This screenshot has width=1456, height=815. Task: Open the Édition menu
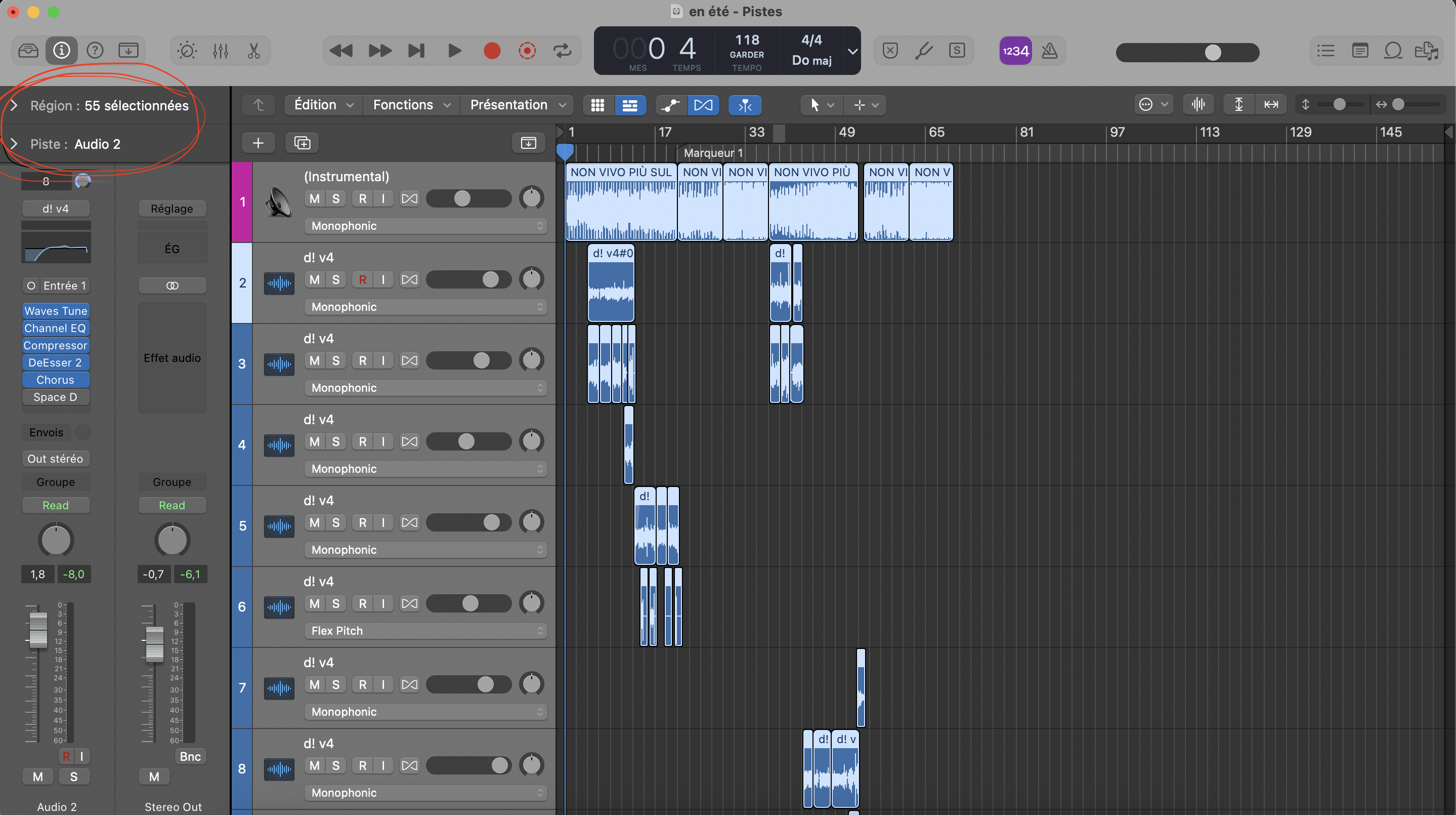(x=323, y=105)
